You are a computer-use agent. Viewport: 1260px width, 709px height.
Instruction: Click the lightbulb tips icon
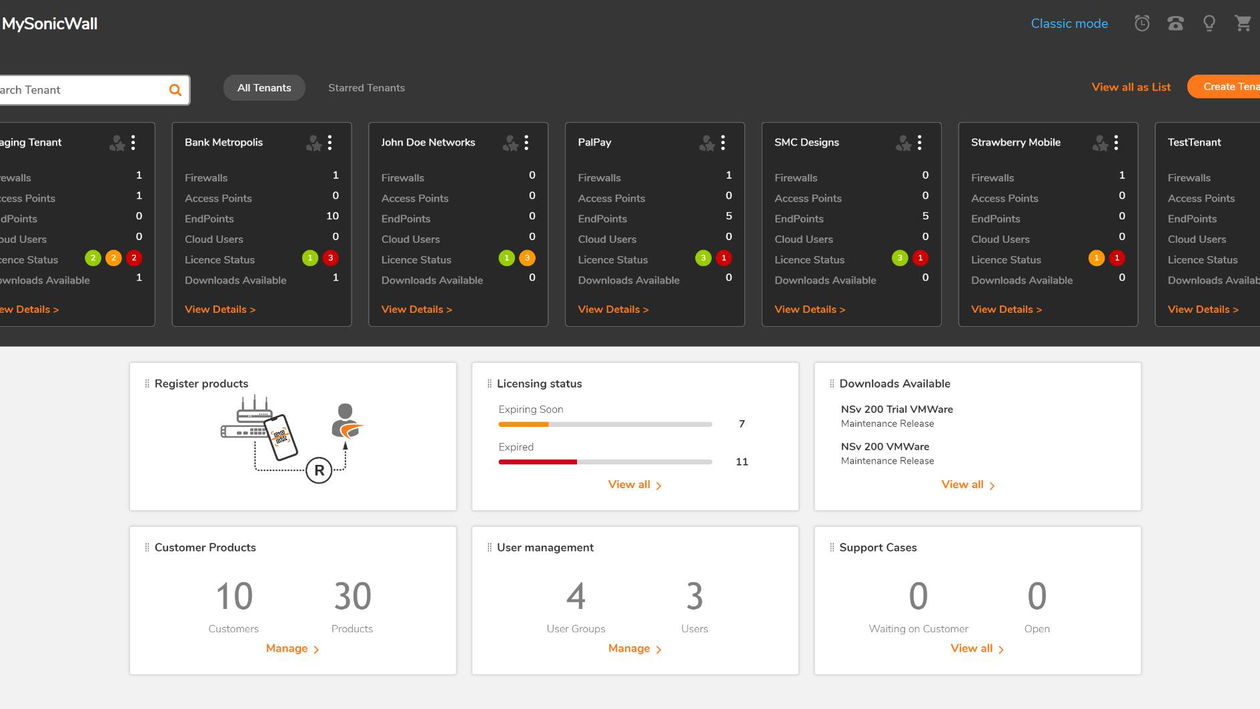[1208, 22]
